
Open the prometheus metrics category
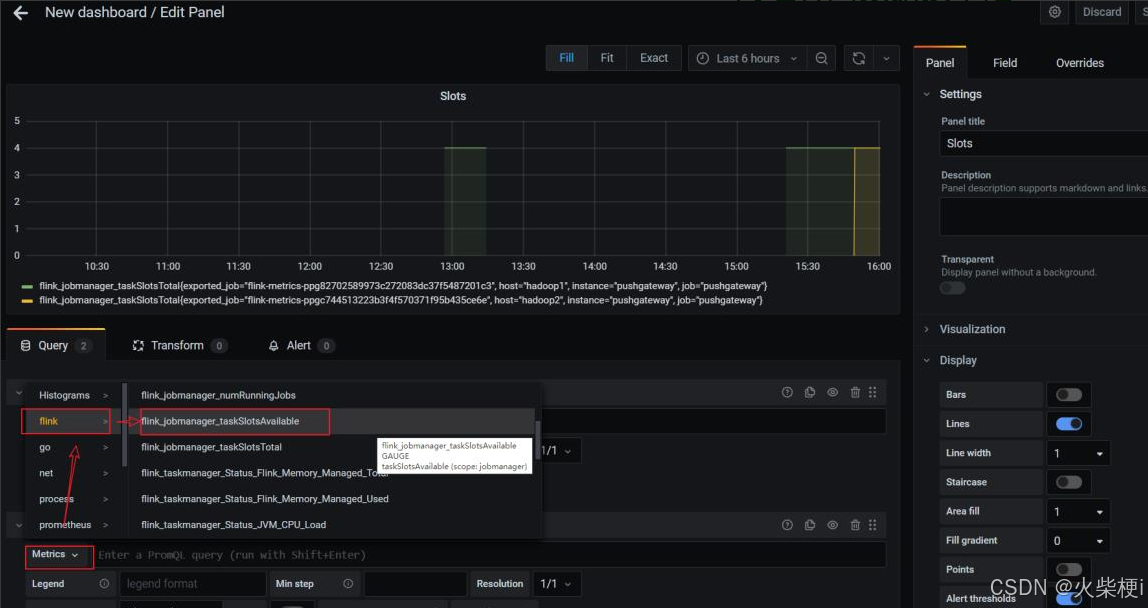pyautogui.click(x=72, y=524)
